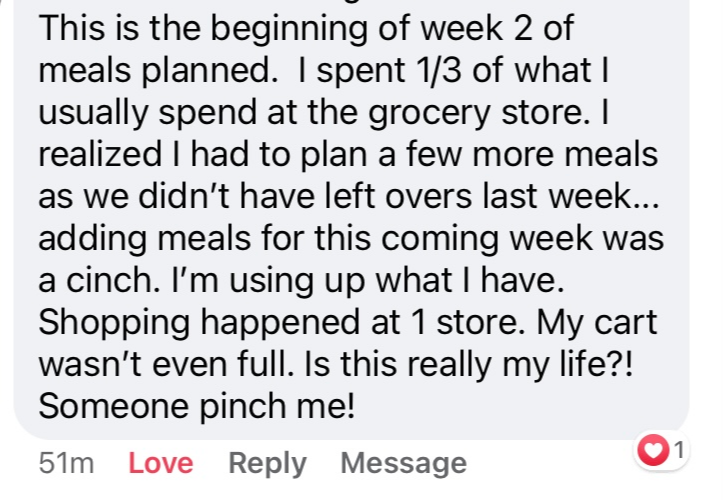This screenshot has height=500, width=725.
Task: Click the word "grocery" in the comment
Action: (430, 113)
